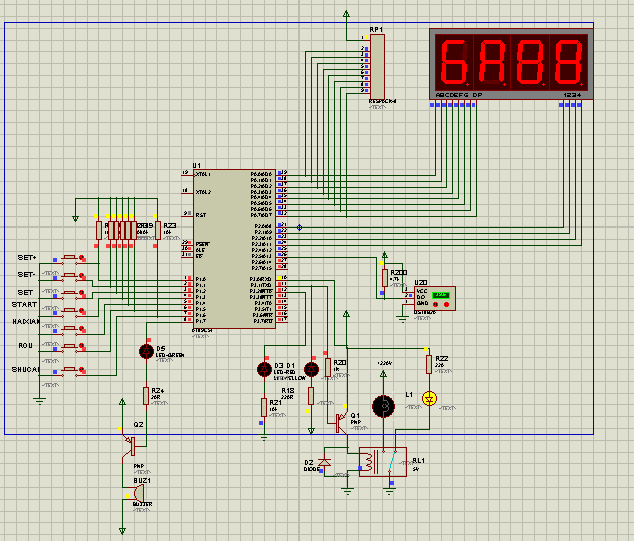Actuate the START push-button switch

click(x=70, y=311)
